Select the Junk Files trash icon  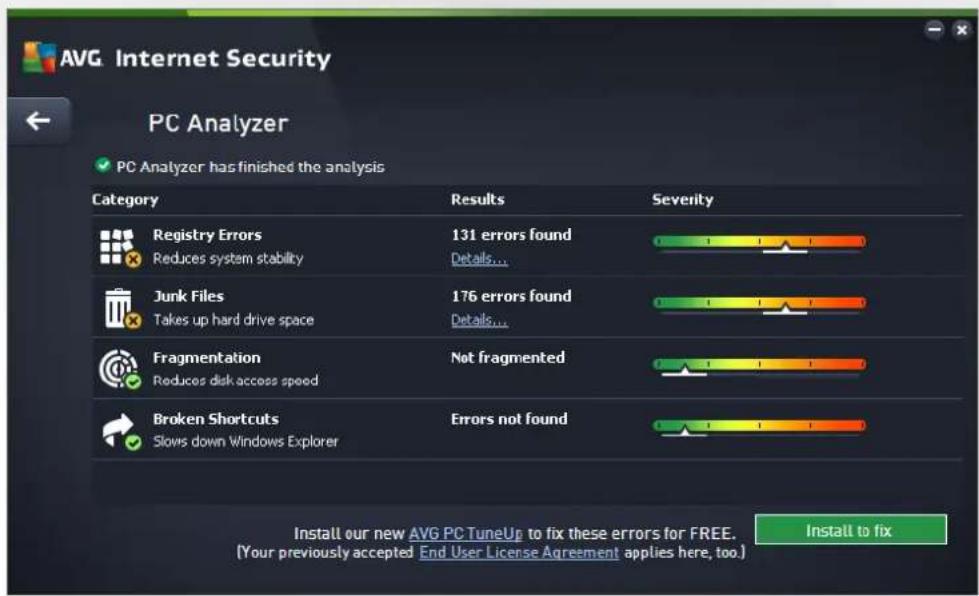click(122, 308)
